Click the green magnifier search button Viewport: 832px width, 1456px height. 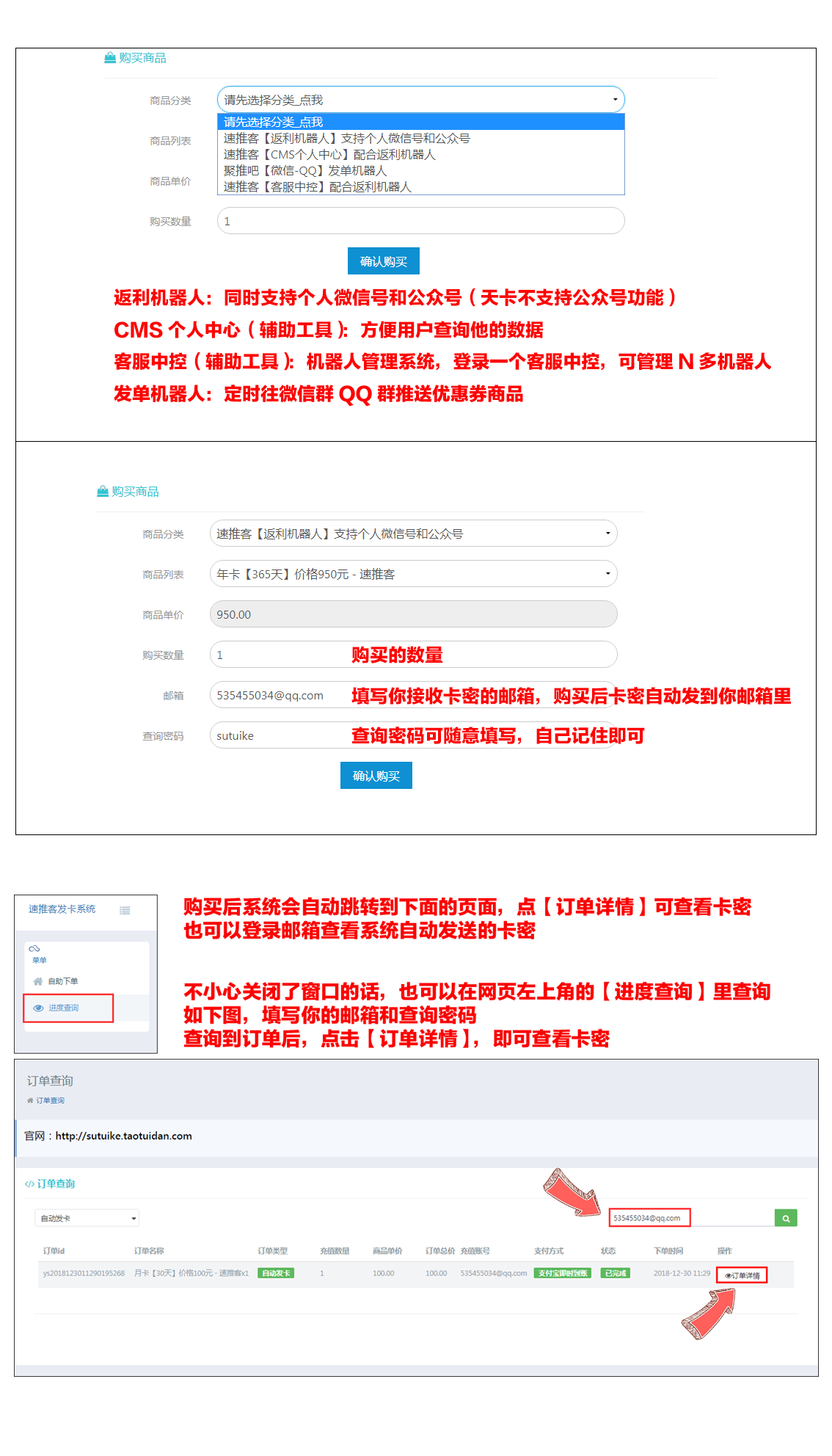(786, 1218)
